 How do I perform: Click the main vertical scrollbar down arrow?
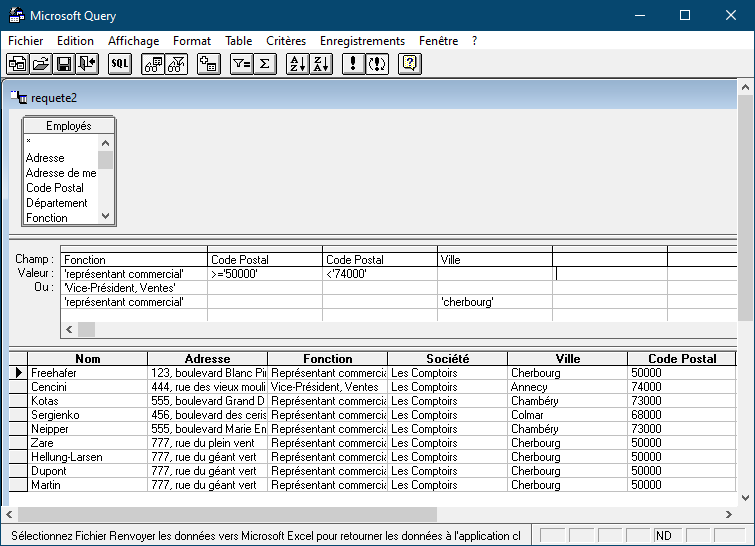[x=745, y=498]
